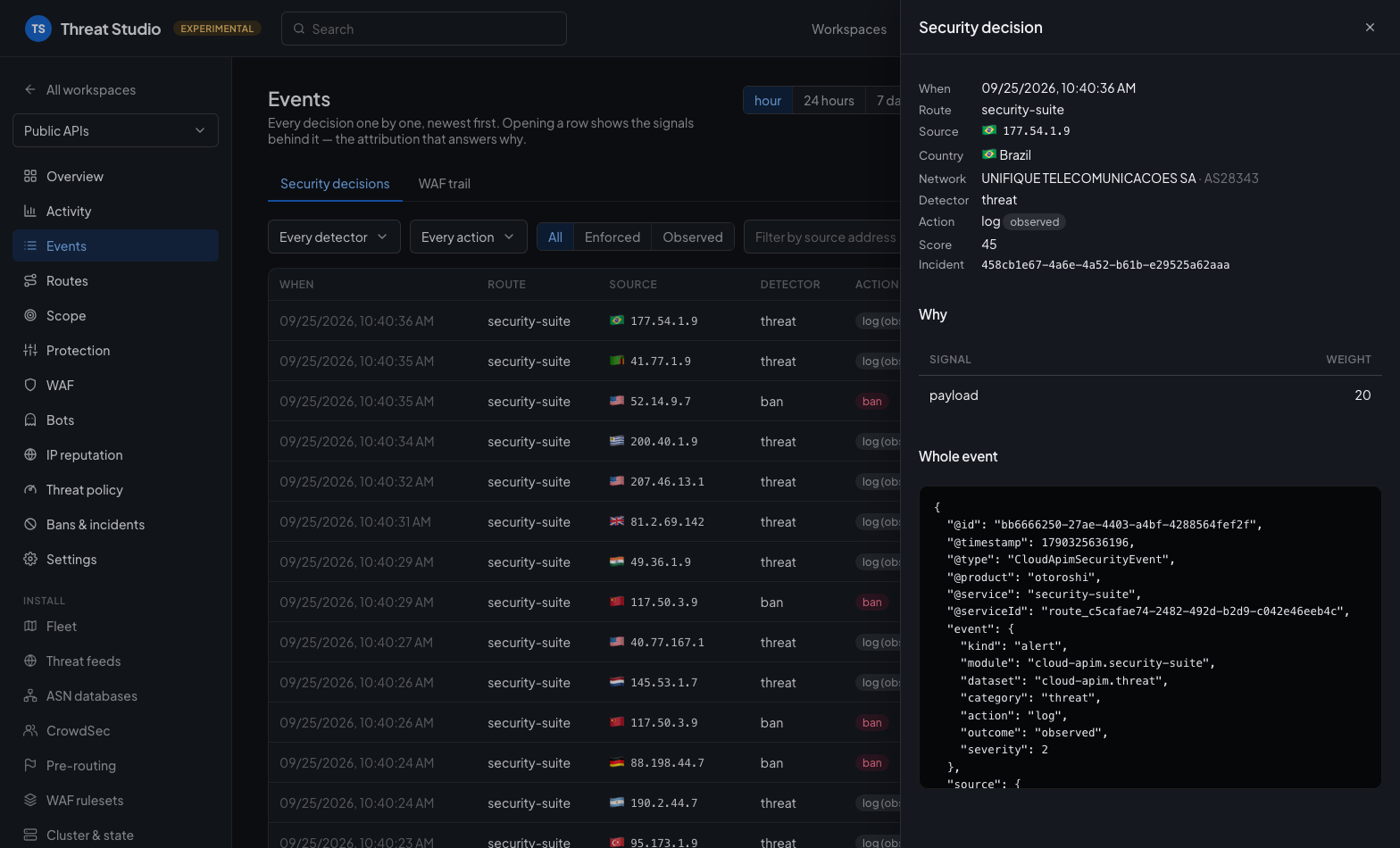Open the event row from 81.2.69.142
The image size is (1400, 848).
(584, 521)
